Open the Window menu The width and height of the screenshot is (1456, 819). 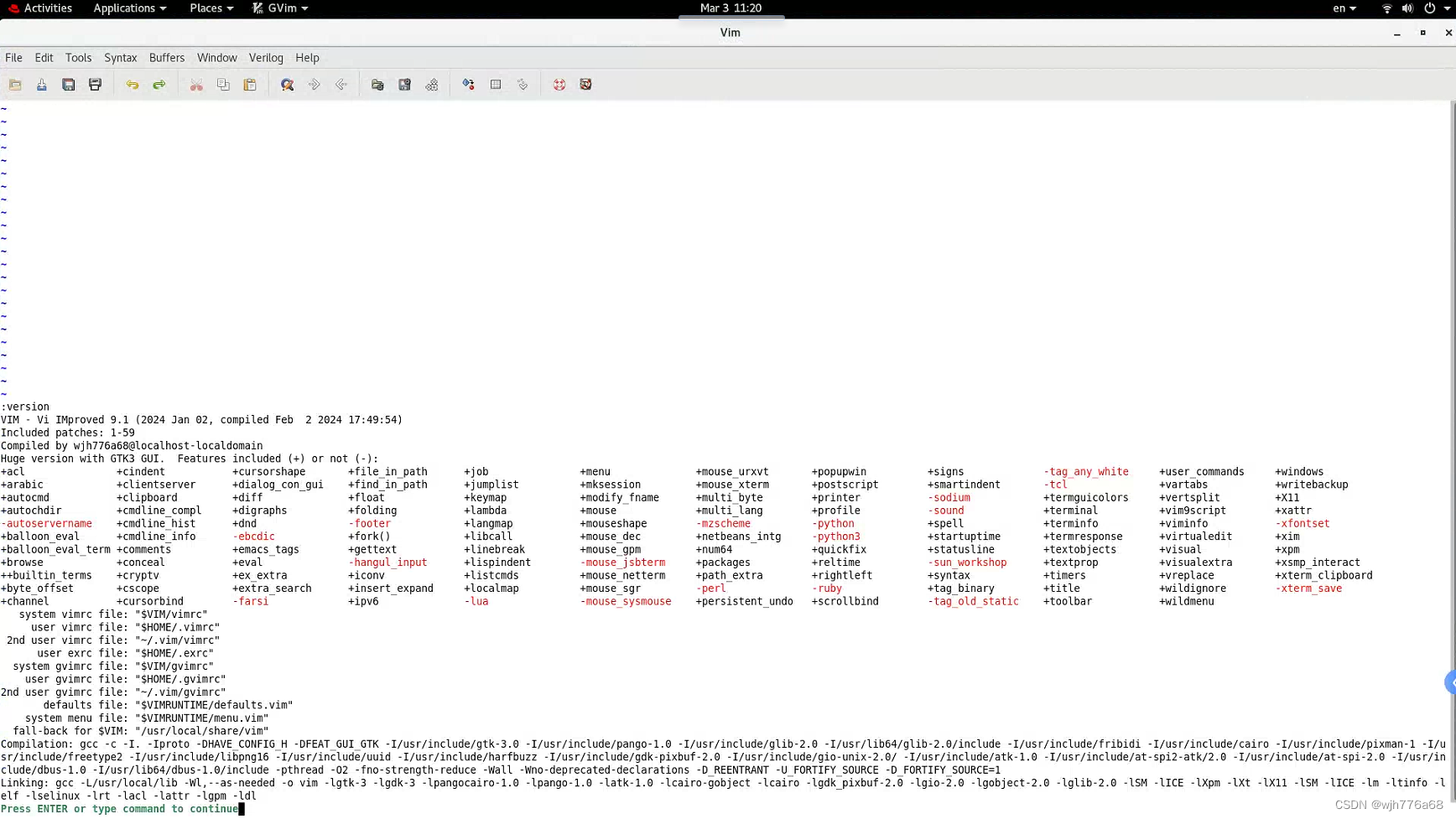[x=216, y=58]
